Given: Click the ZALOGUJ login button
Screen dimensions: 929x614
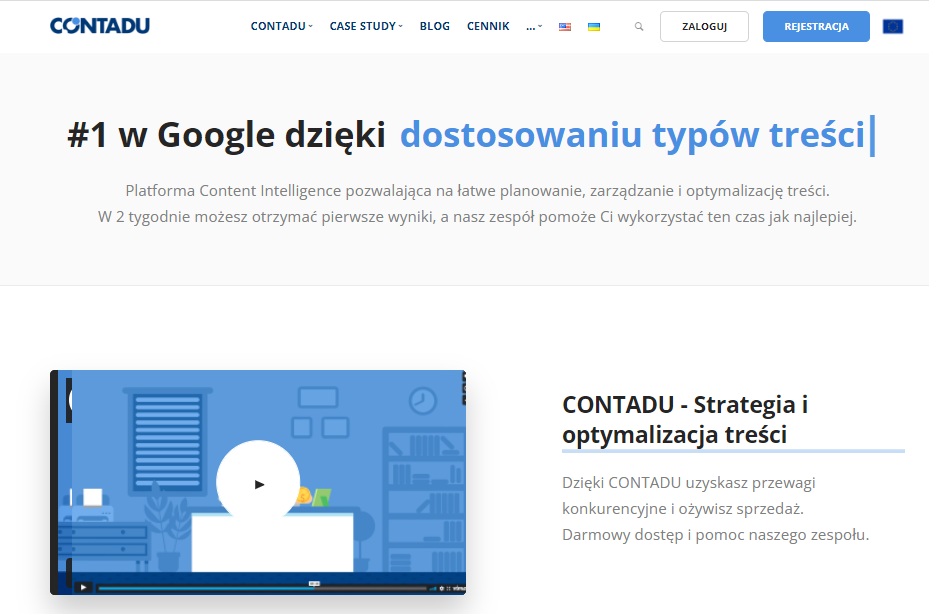Looking at the screenshot, I should point(704,26).
